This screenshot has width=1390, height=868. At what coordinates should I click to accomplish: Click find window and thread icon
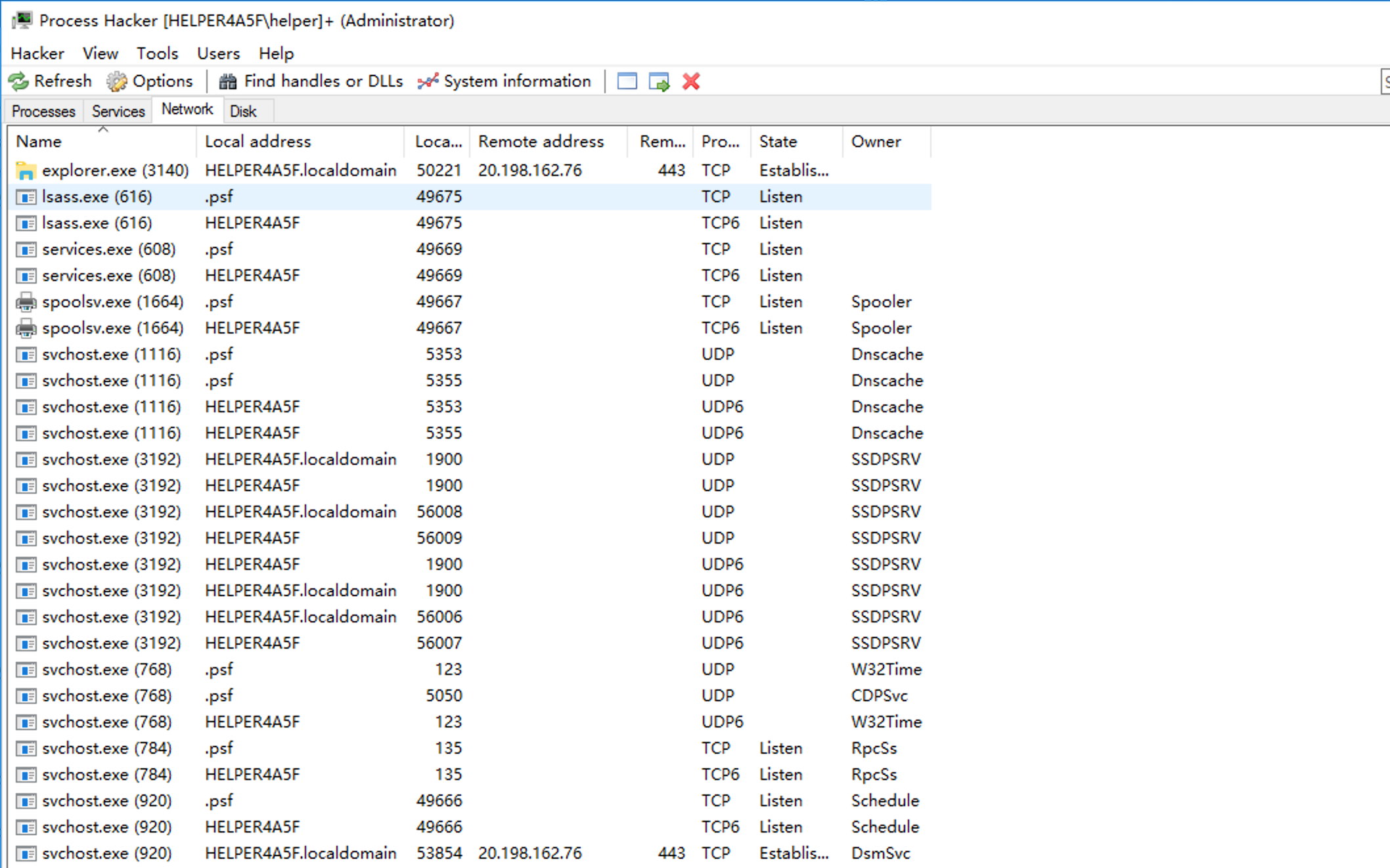coord(659,81)
